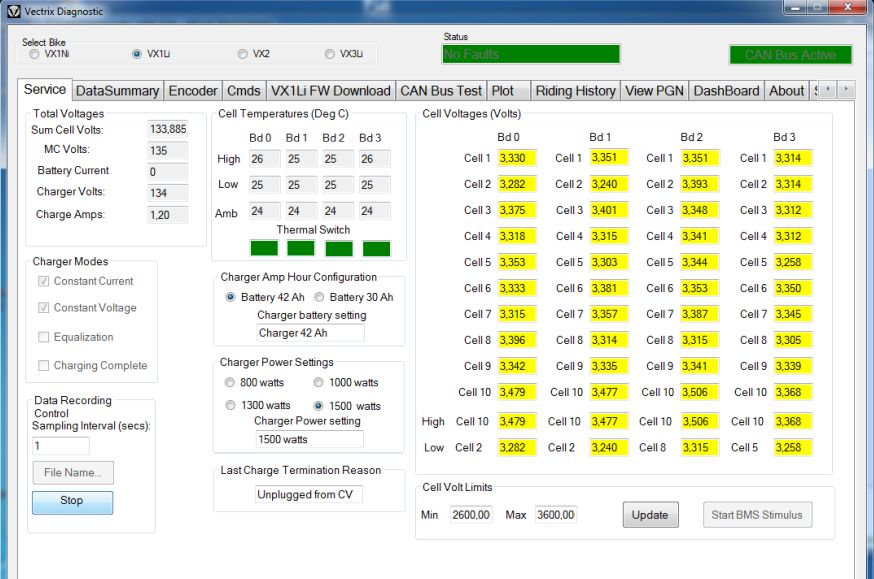Select Battery 30 Ah option
The width and height of the screenshot is (874, 579).
[319, 297]
